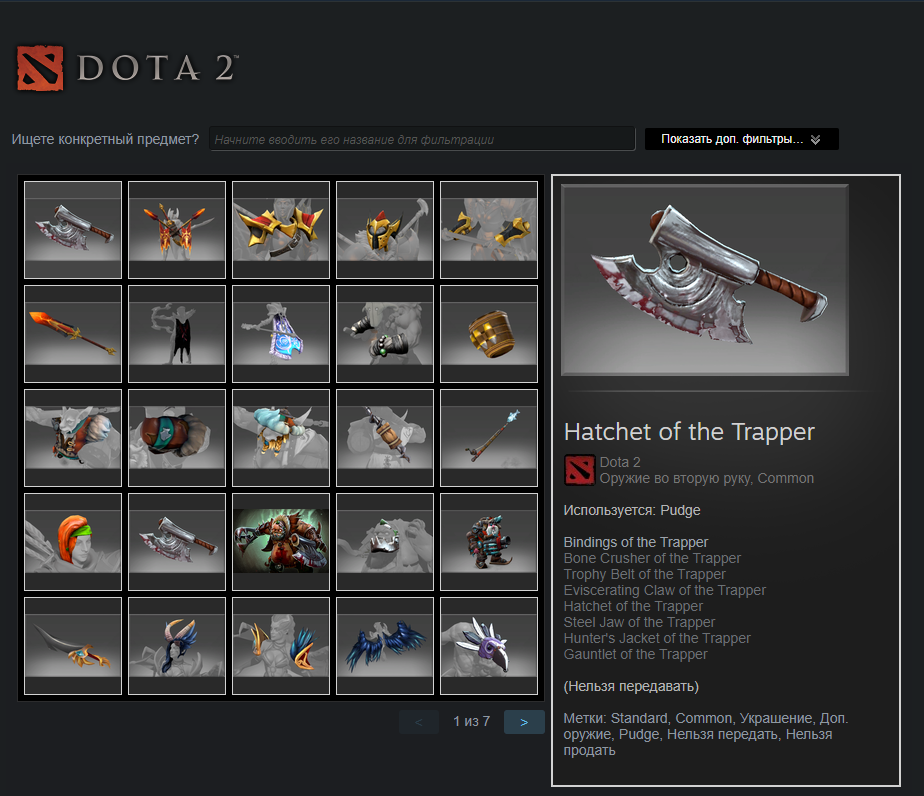The height and width of the screenshot is (796, 924).
Task: Click large Hatchet of the Trapper preview
Action: (705, 279)
